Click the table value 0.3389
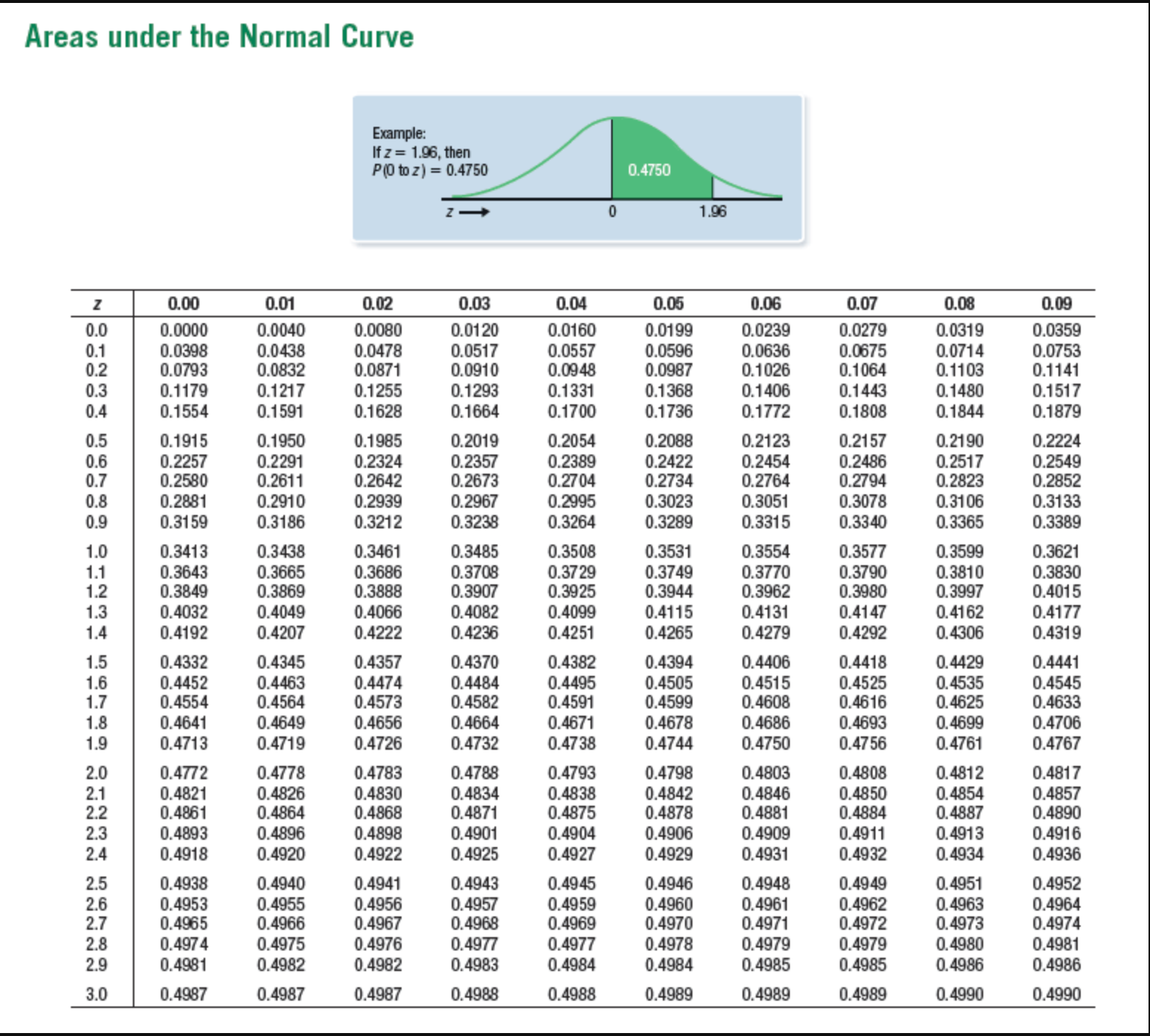 1057,522
